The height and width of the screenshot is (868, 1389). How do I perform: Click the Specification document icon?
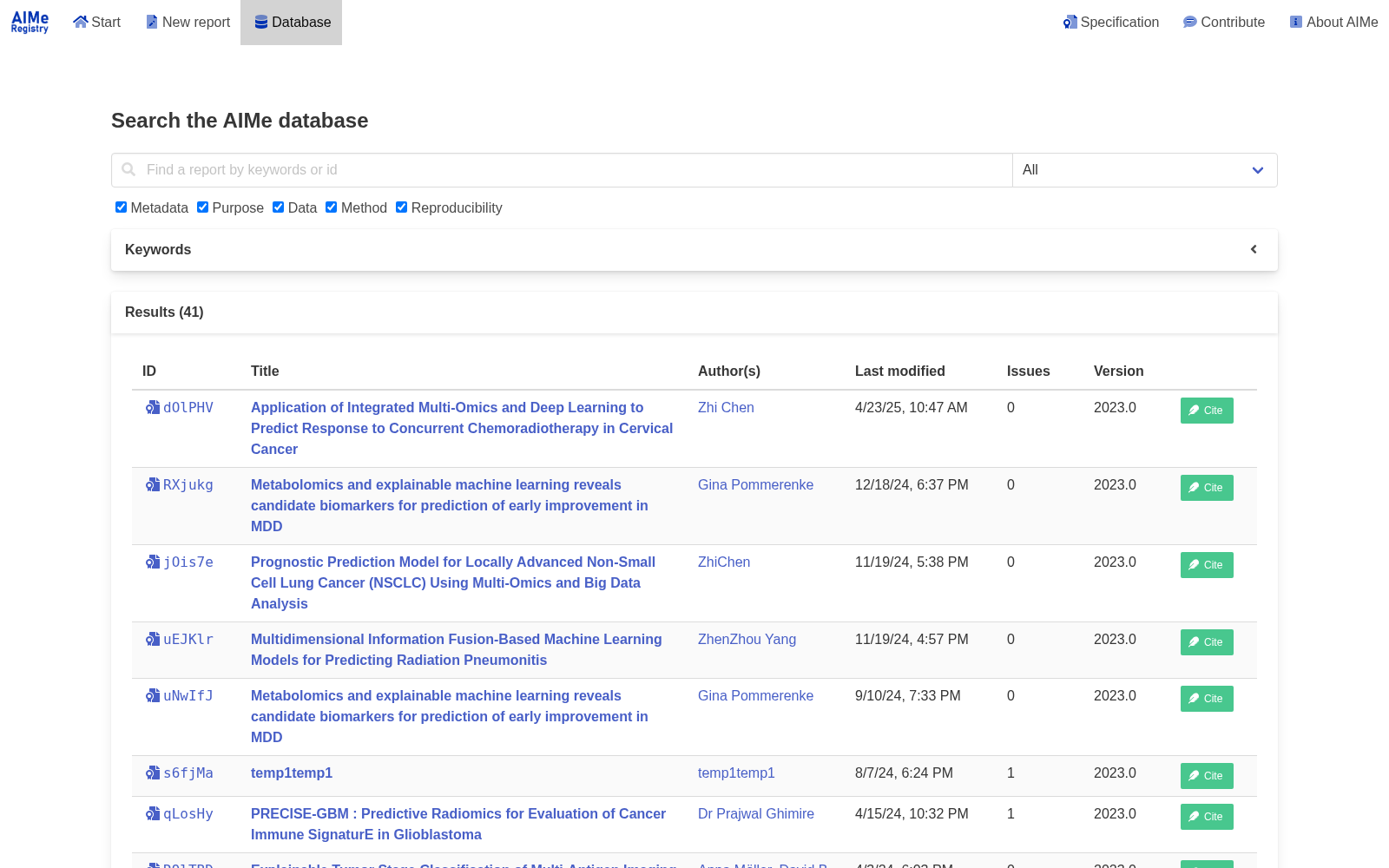[x=1070, y=22]
